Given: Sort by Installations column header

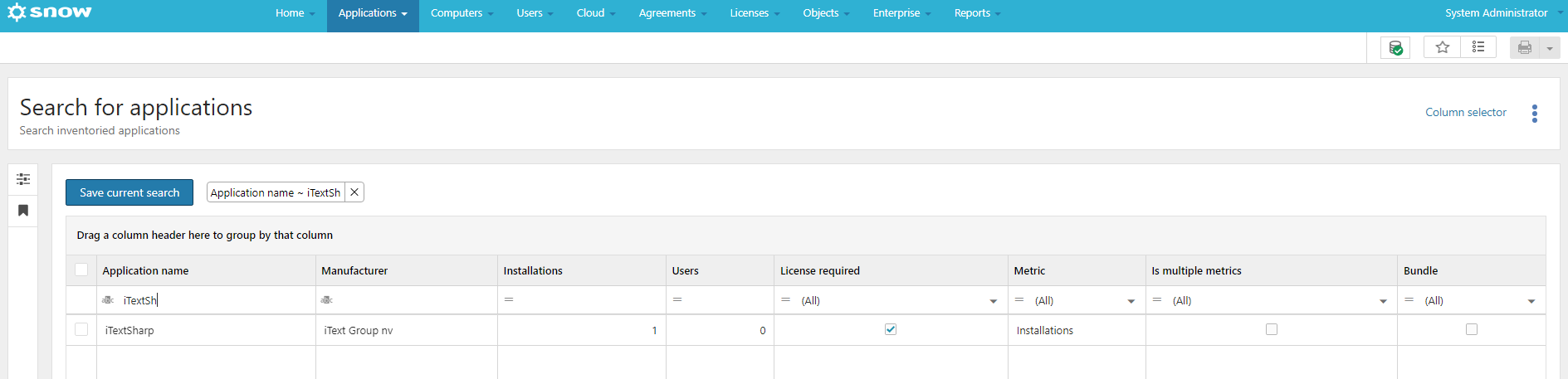Looking at the screenshot, I should (582, 270).
